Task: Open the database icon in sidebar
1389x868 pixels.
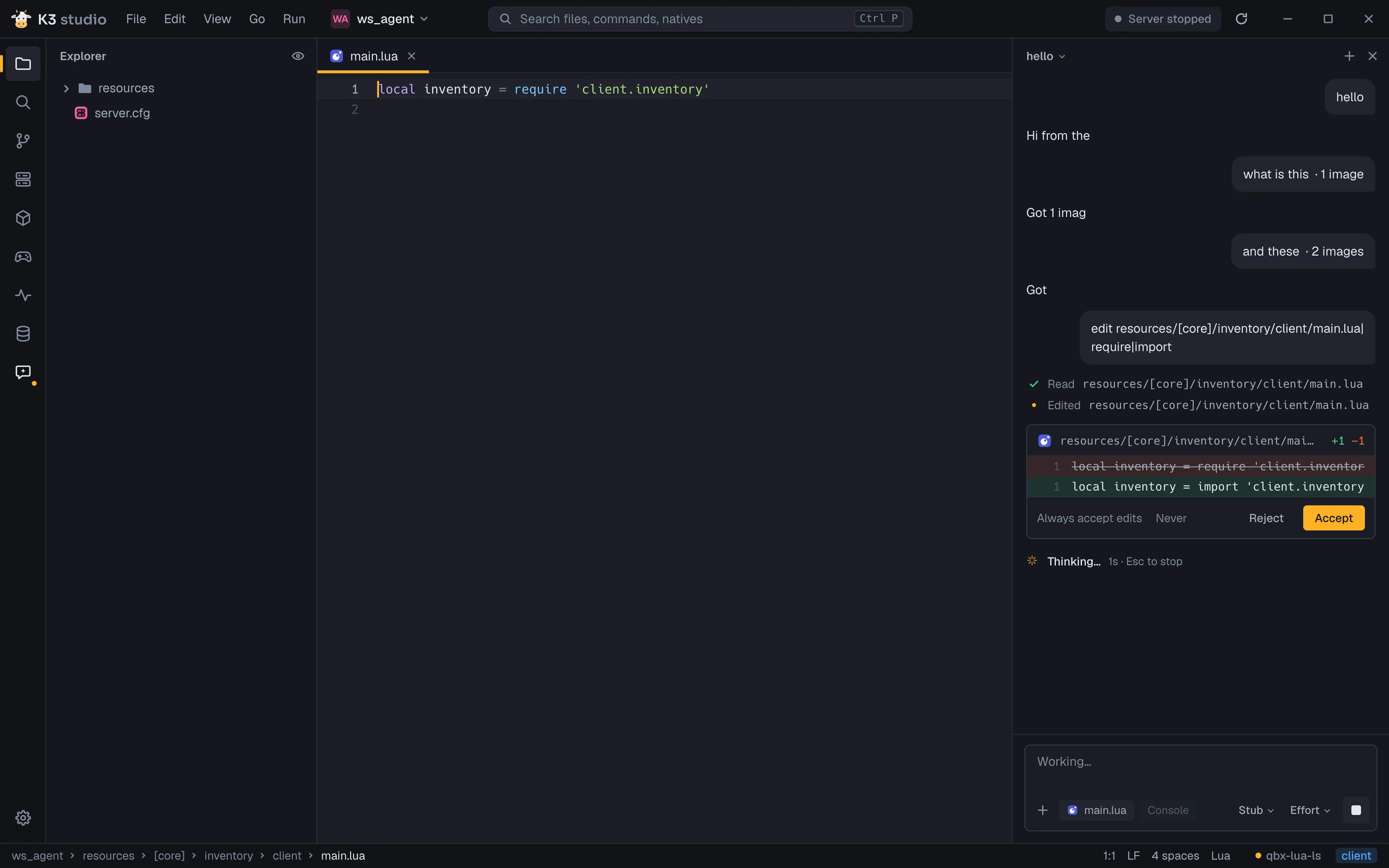Action: (x=23, y=334)
